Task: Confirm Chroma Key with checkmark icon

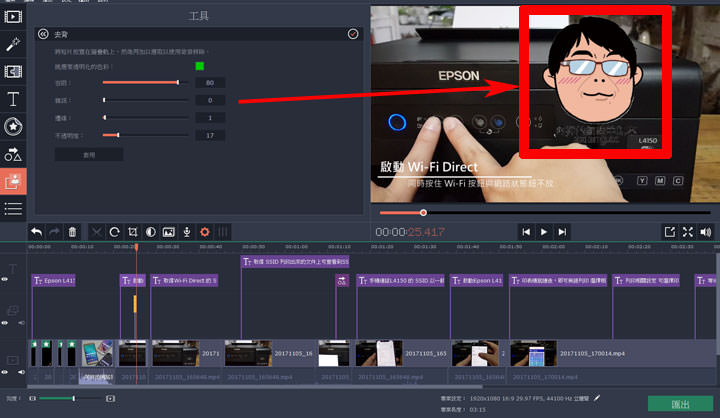Action: [x=353, y=34]
